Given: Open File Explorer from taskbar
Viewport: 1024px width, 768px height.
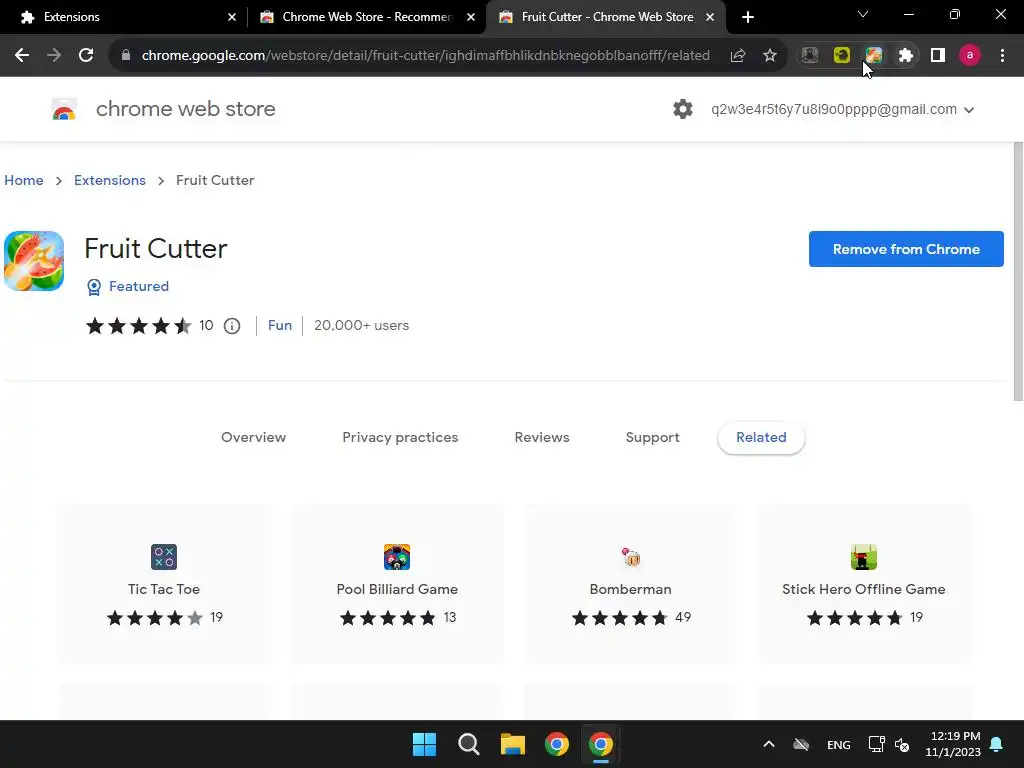Looking at the screenshot, I should [x=513, y=744].
